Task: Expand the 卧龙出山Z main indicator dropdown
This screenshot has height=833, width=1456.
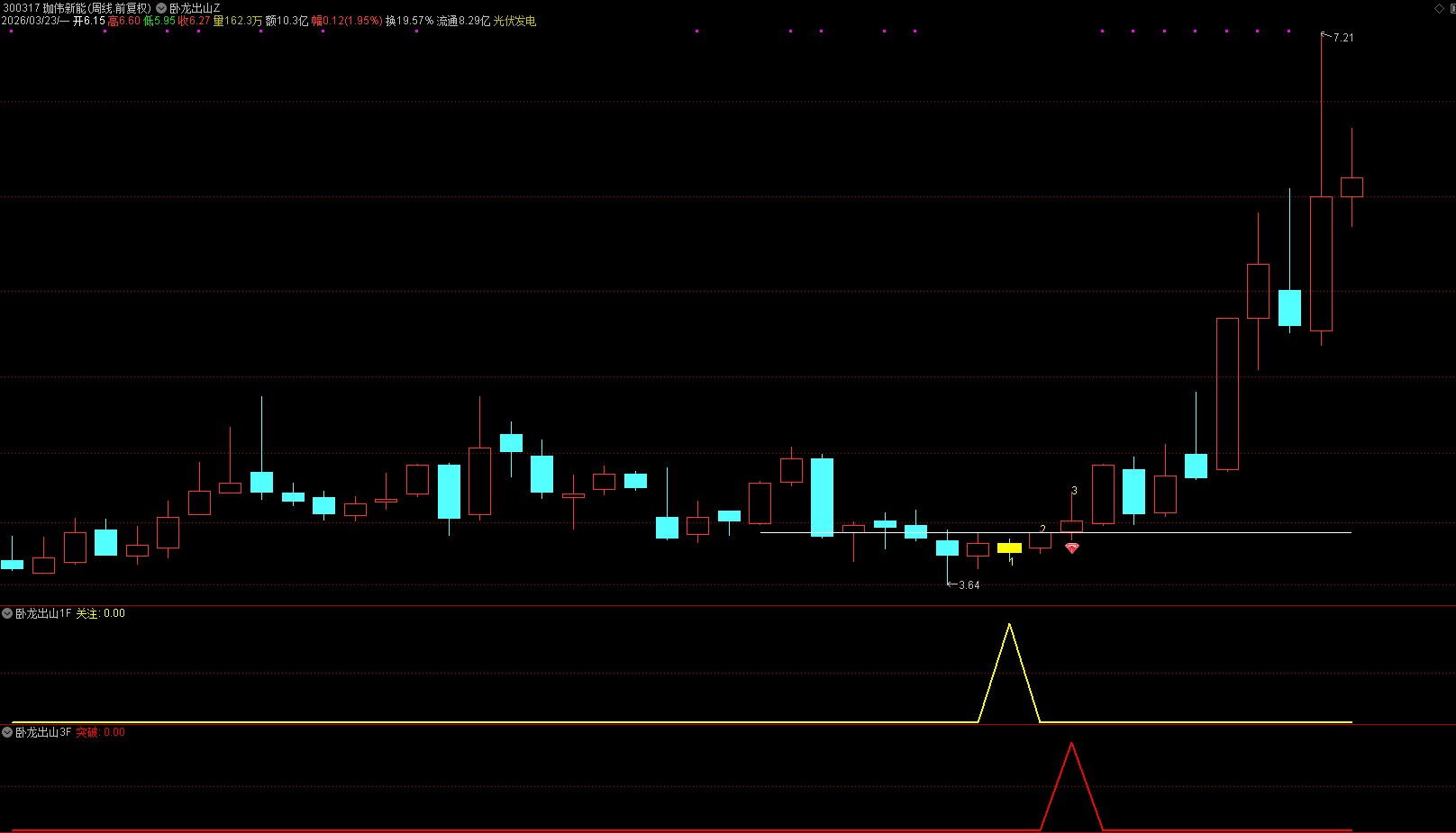Action: [161, 8]
